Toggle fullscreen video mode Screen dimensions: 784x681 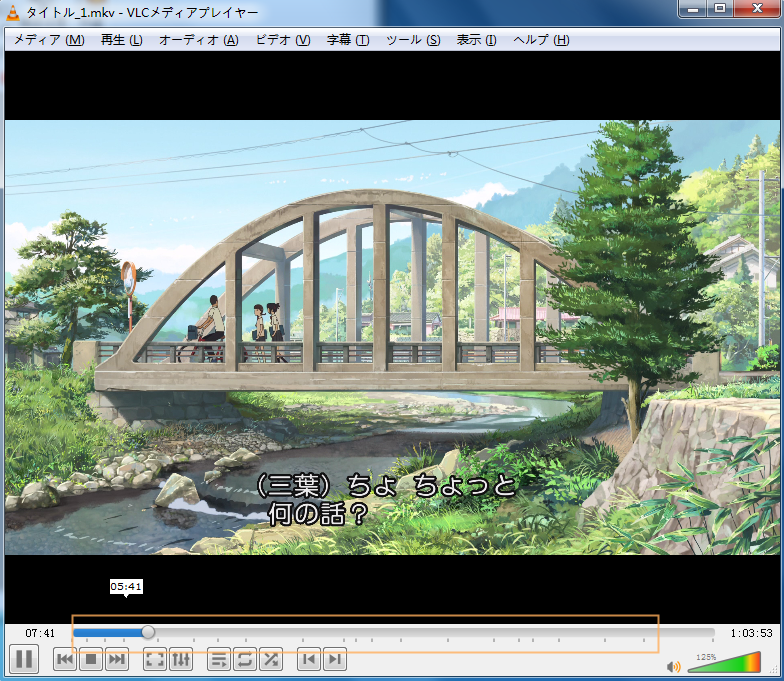click(155, 660)
